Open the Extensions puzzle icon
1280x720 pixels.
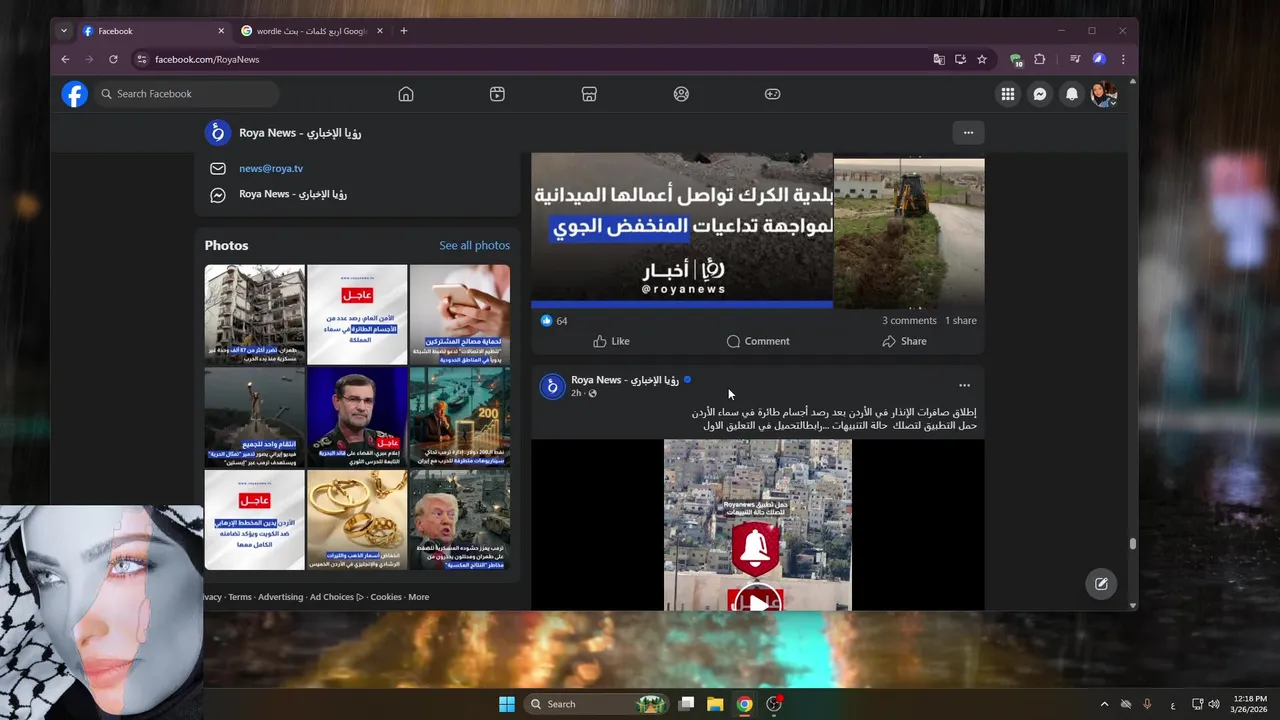(1039, 59)
